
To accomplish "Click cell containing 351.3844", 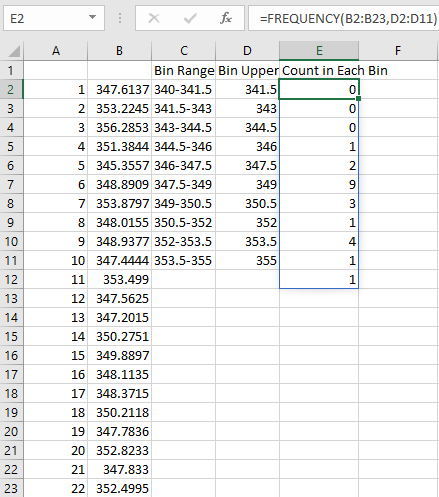I will pyautogui.click(x=120, y=146).
